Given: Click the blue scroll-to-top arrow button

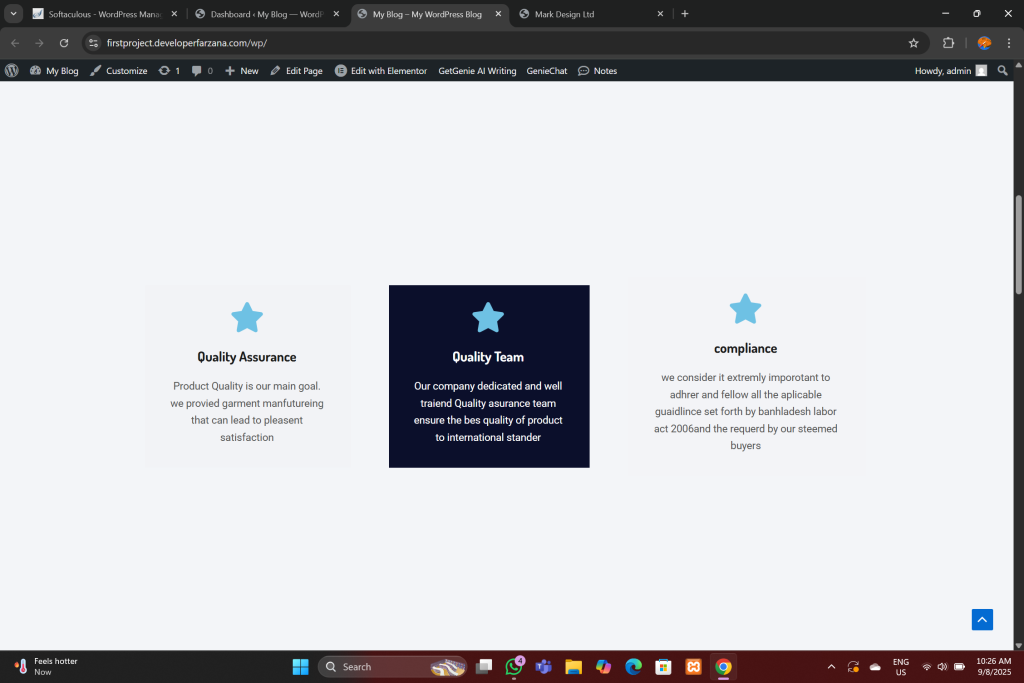Looking at the screenshot, I should pyautogui.click(x=982, y=620).
